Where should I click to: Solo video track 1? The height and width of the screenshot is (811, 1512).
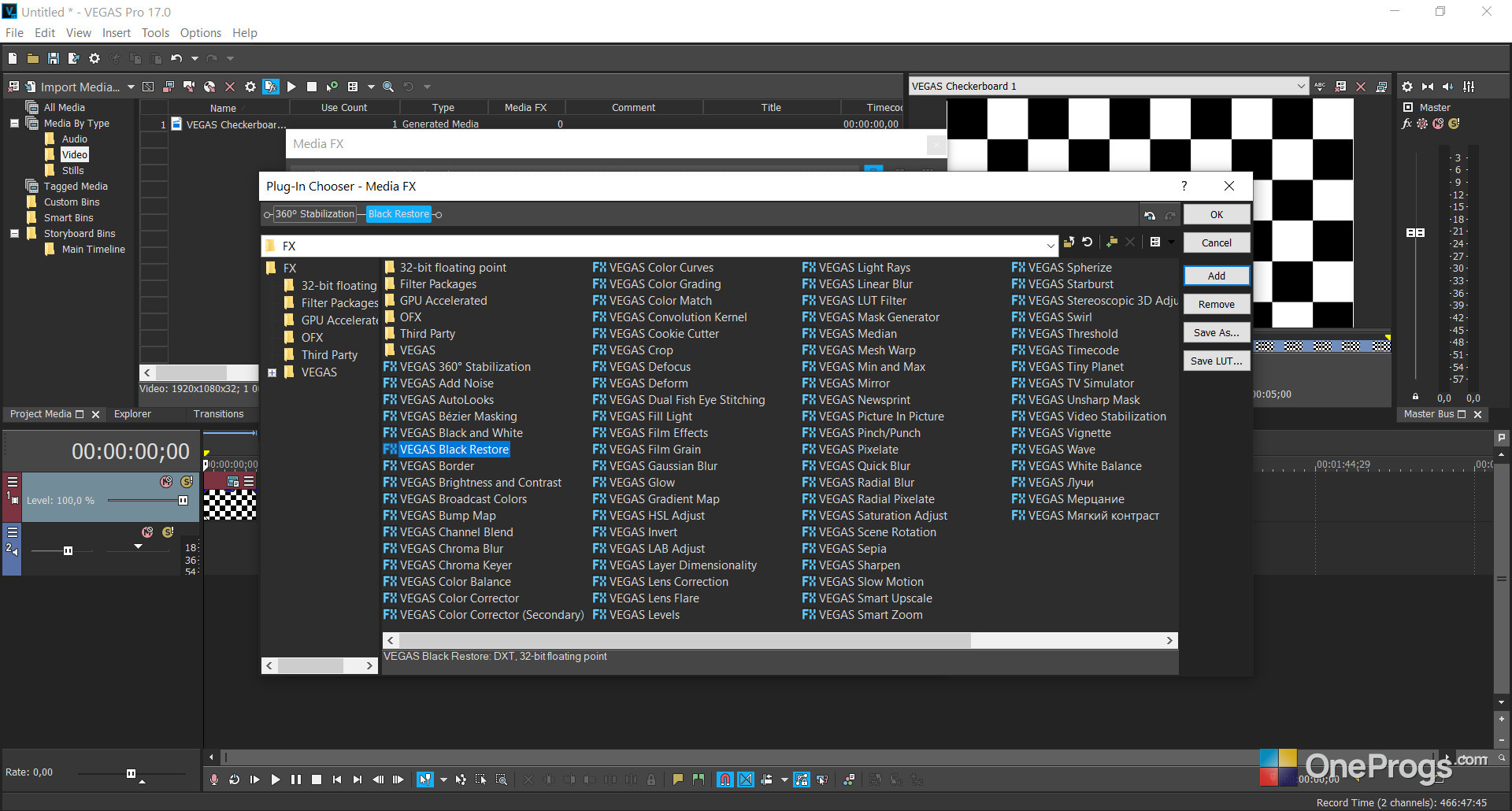coord(187,482)
